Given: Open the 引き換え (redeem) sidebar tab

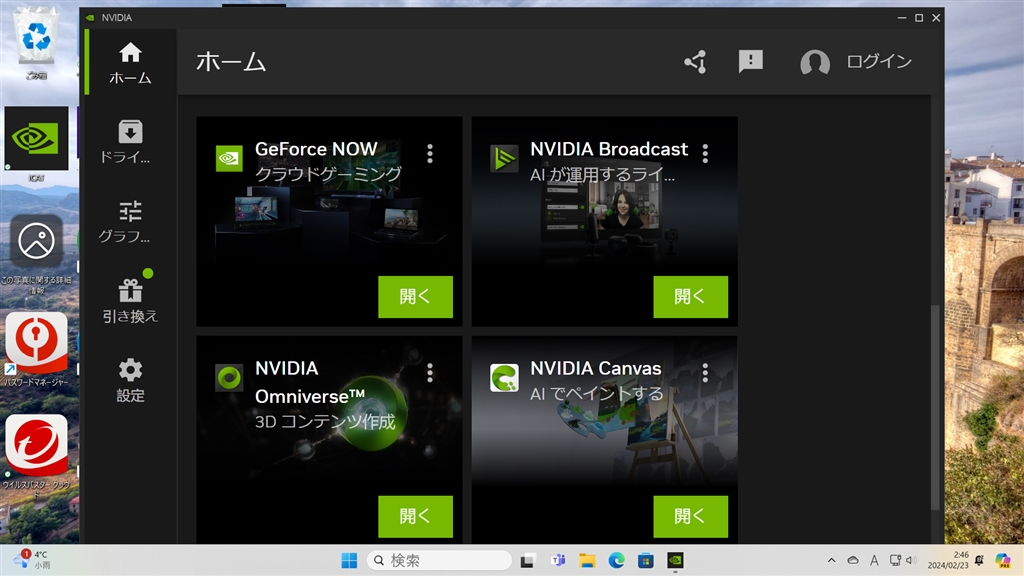Looking at the screenshot, I should tap(130, 300).
